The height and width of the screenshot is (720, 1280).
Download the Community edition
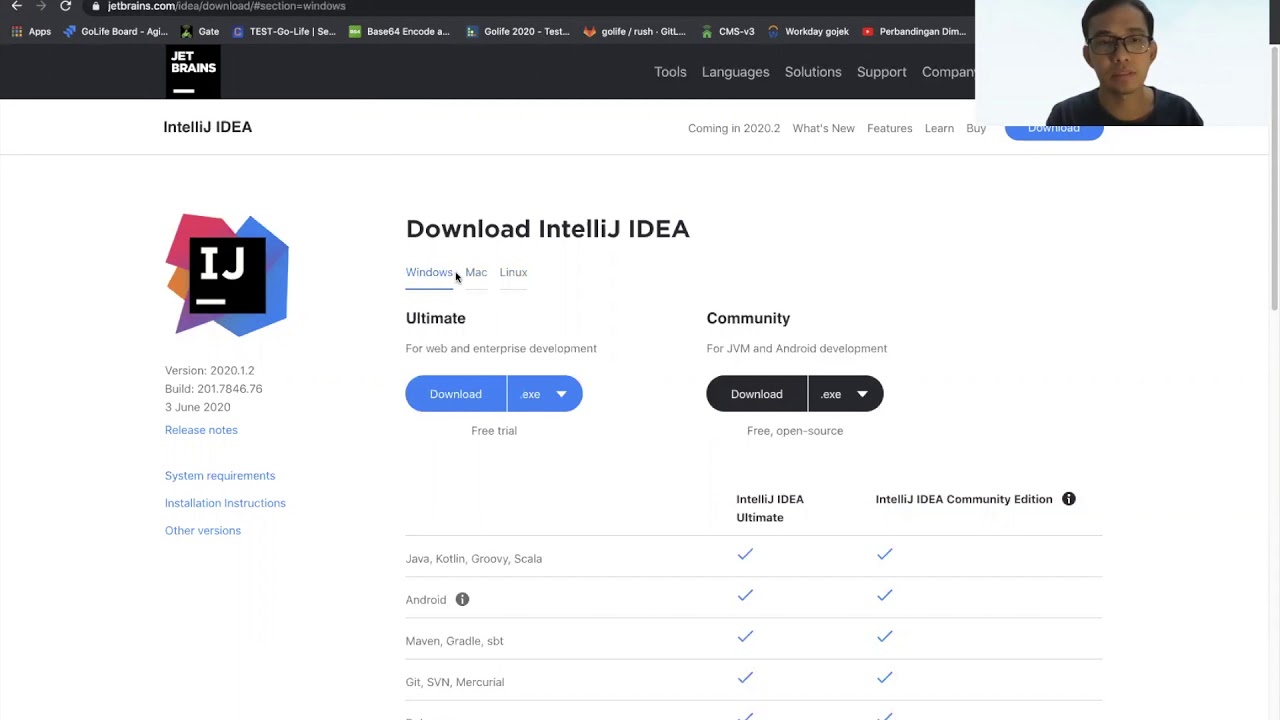[757, 394]
